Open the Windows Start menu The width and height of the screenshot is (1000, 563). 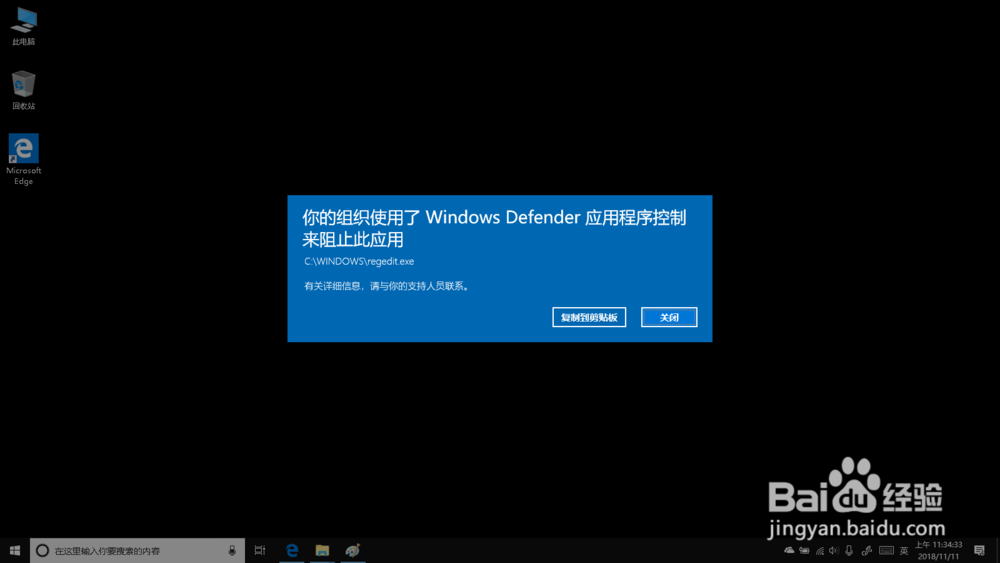[15, 550]
